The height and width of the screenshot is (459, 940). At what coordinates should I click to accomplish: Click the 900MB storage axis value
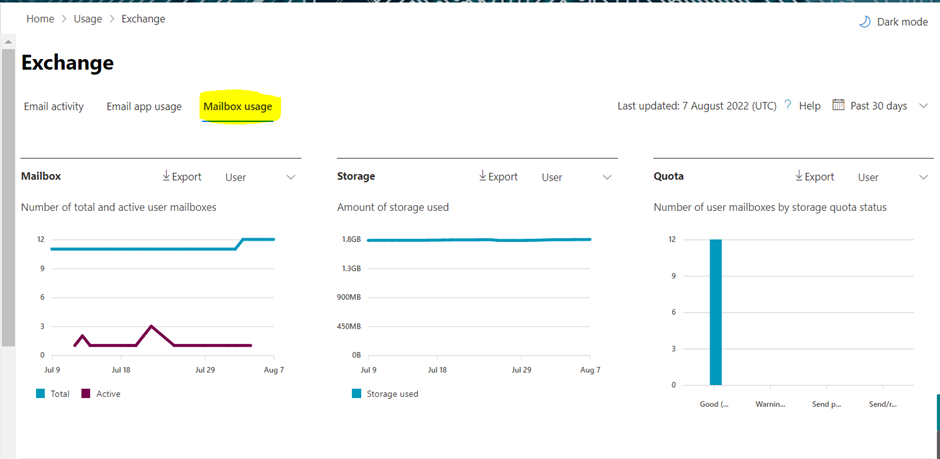(349, 297)
